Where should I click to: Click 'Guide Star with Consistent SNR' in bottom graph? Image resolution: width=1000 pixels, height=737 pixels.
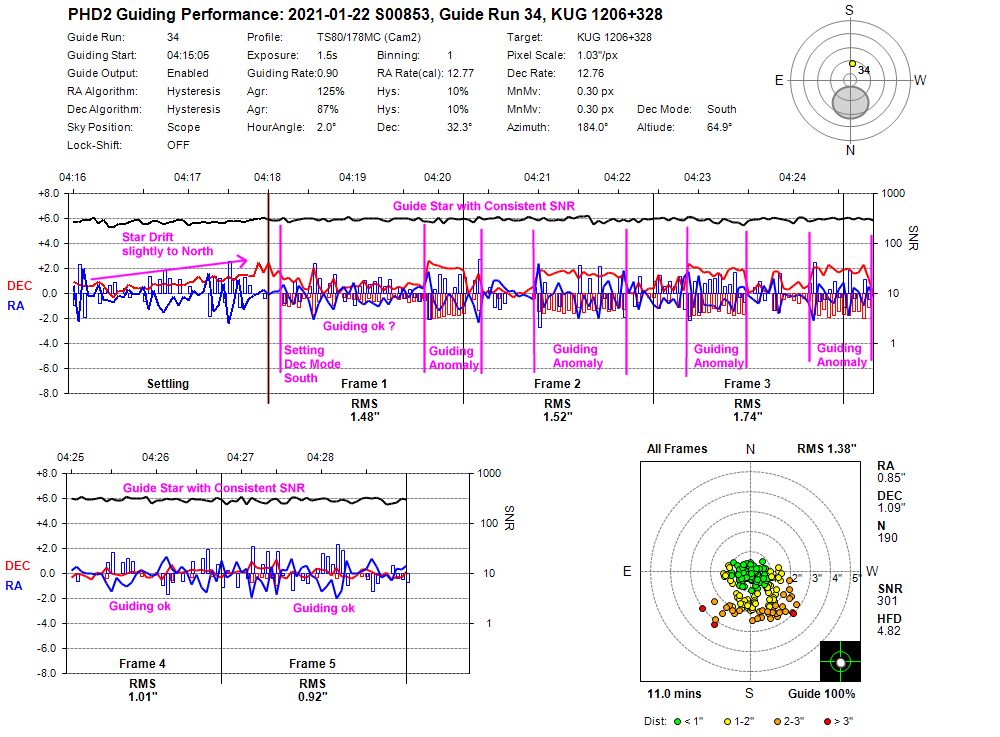214,488
